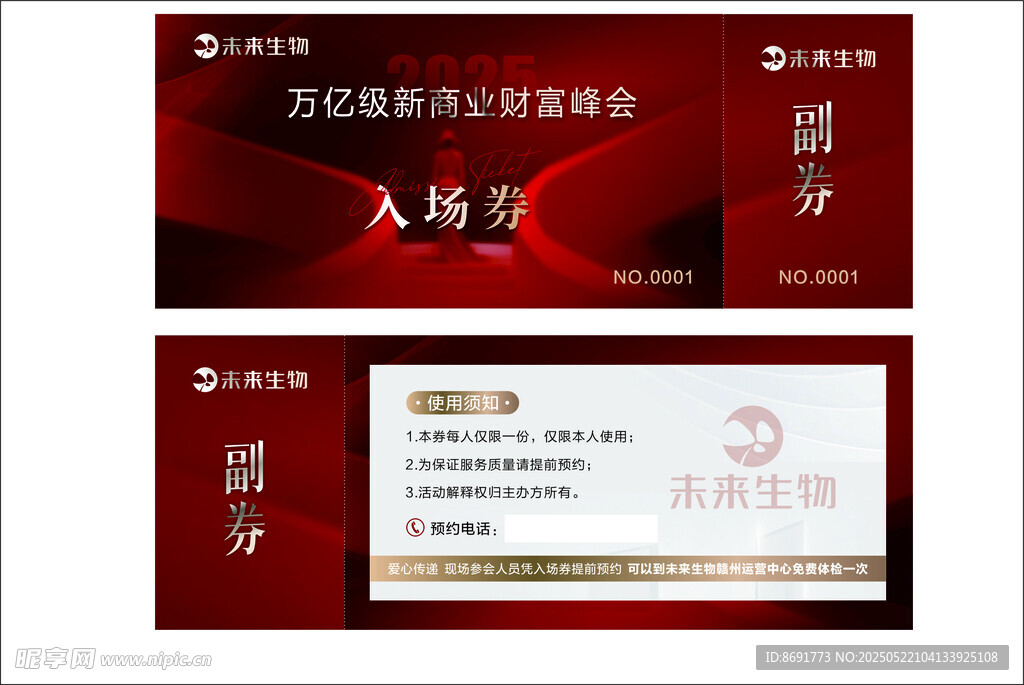The height and width of the screenshot is (685, 1024).
Task: Click rule 1.本券每人仅限一份
Action: tap(519, 436)
